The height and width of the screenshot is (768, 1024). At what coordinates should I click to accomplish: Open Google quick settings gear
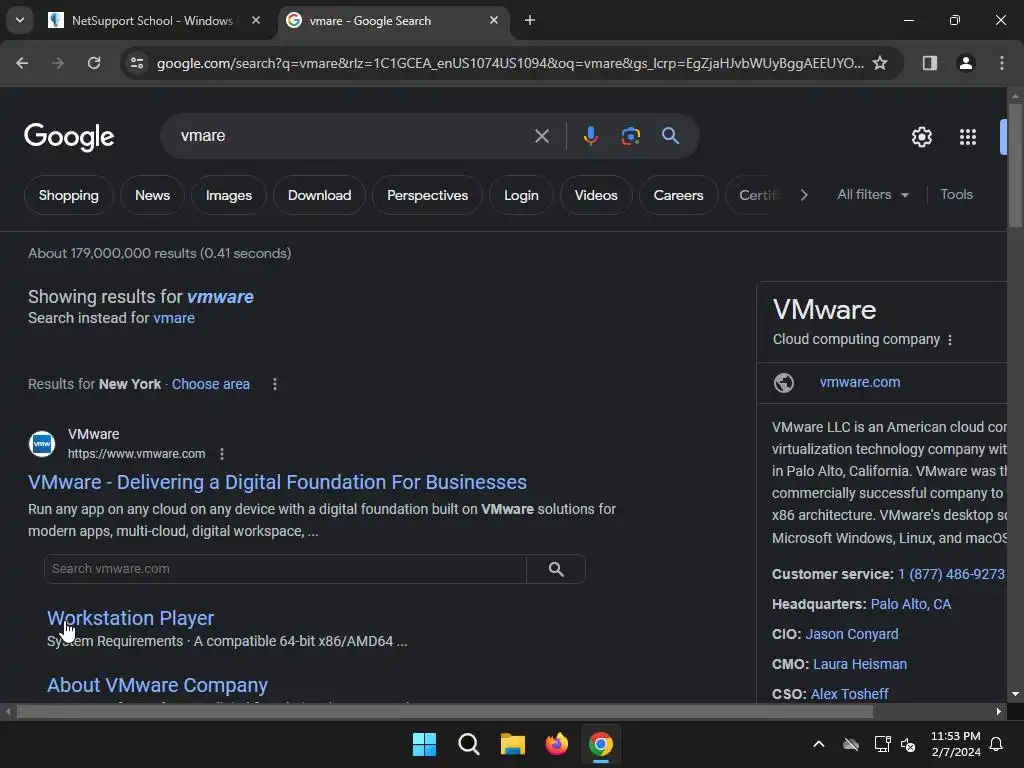(x=921, y=137)
